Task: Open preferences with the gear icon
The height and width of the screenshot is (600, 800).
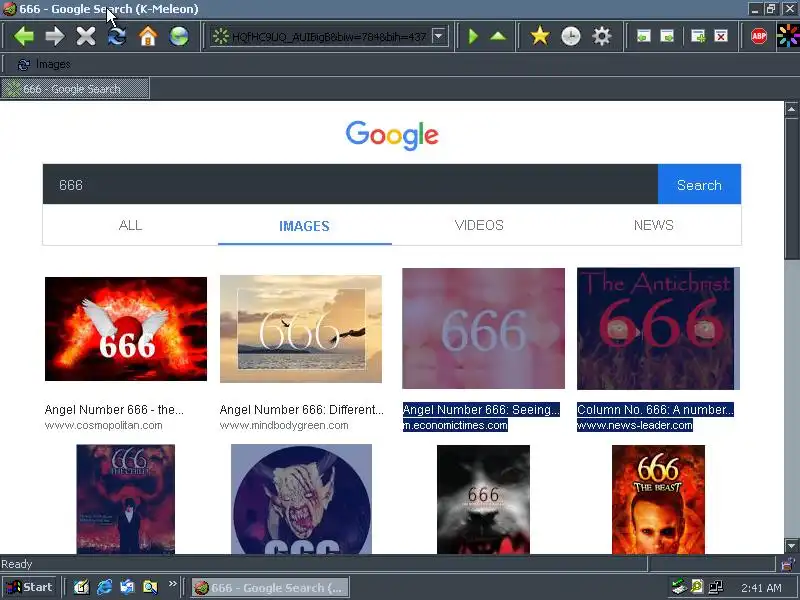Action: click(x=602, y=36)
